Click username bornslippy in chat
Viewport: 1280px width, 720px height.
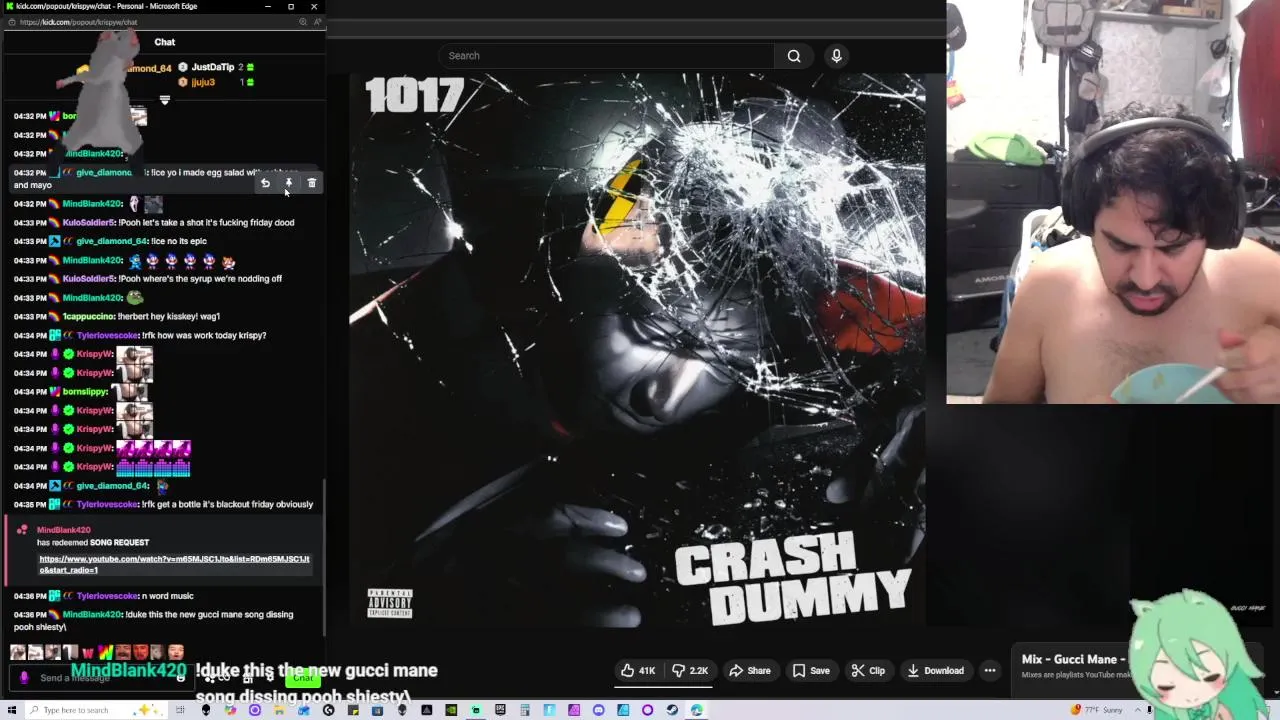point(85,392)
